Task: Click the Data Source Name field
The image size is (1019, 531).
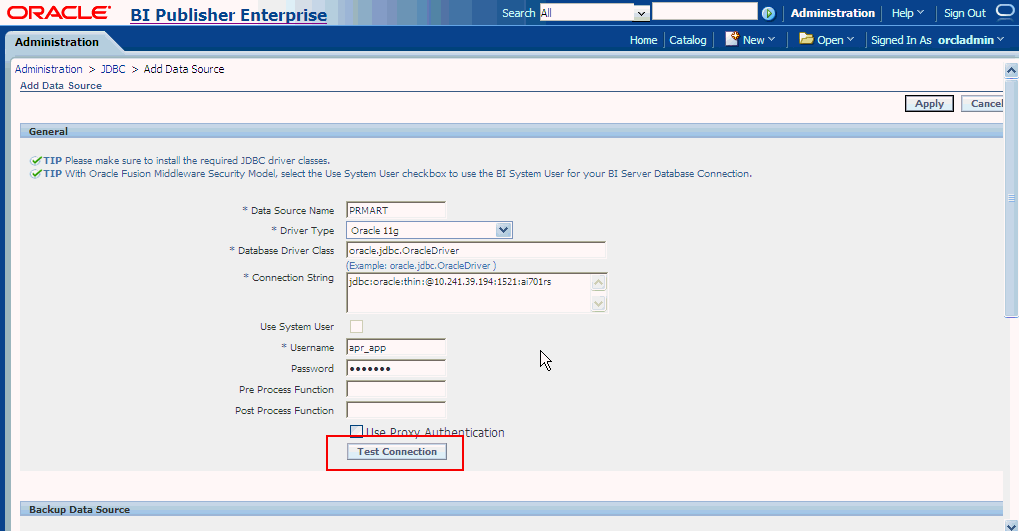Action: click(x=396, y=210)
